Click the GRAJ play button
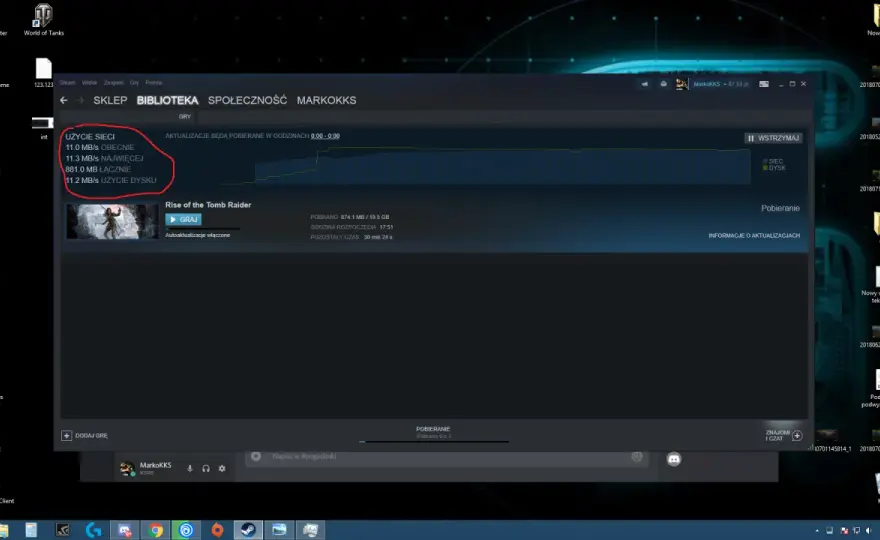The width and height of the screenshot is (880, 540). [183, 219]
